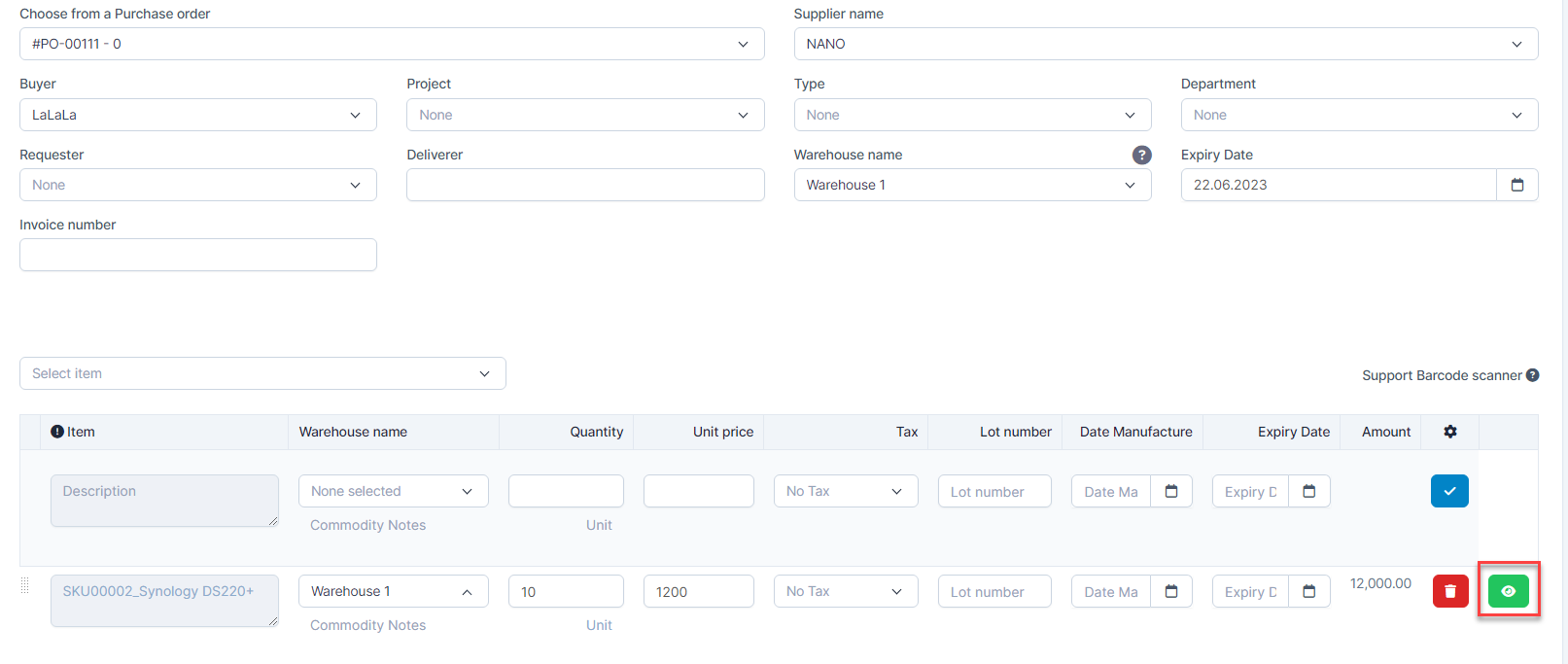Click the green eye view icon
Viewport: 1568px width, 664px height.
click(x=1508, y=591)
